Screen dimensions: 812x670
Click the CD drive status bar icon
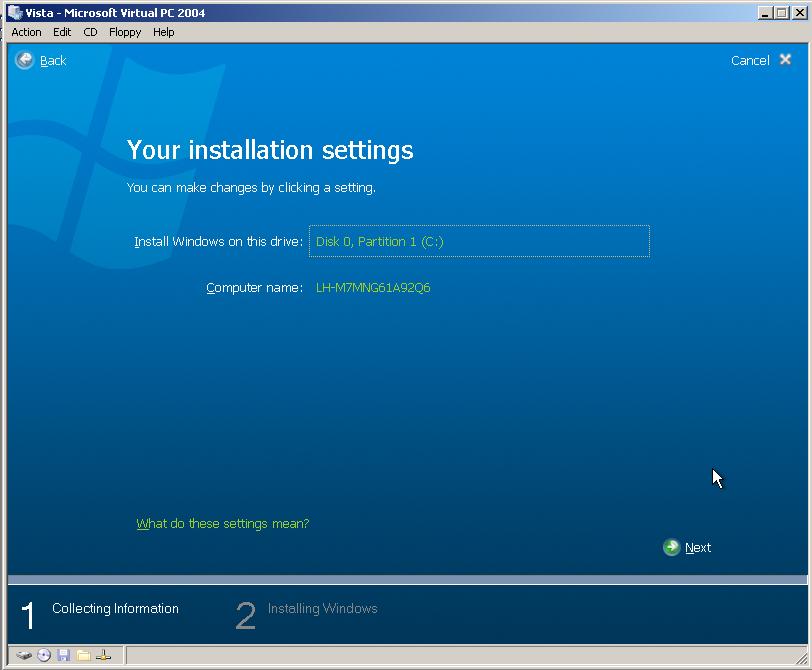tap(44, 656)
